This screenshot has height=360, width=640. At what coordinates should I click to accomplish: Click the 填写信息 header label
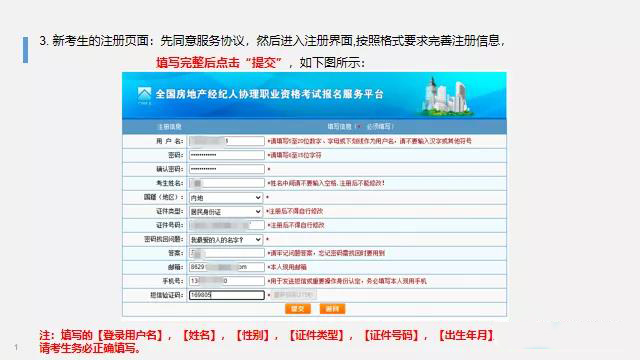click(x=339, y=127)
